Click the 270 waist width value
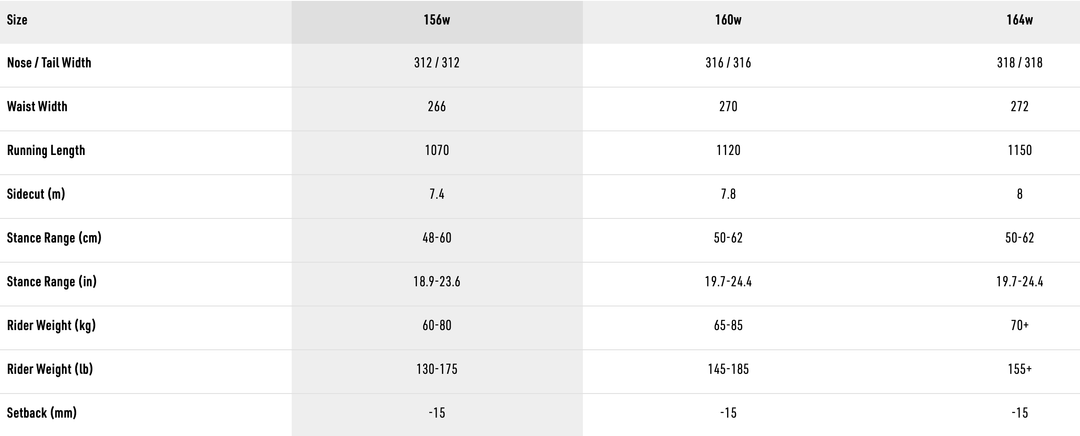This screenshot has width=1080, height=436. [x=728, y=107]
